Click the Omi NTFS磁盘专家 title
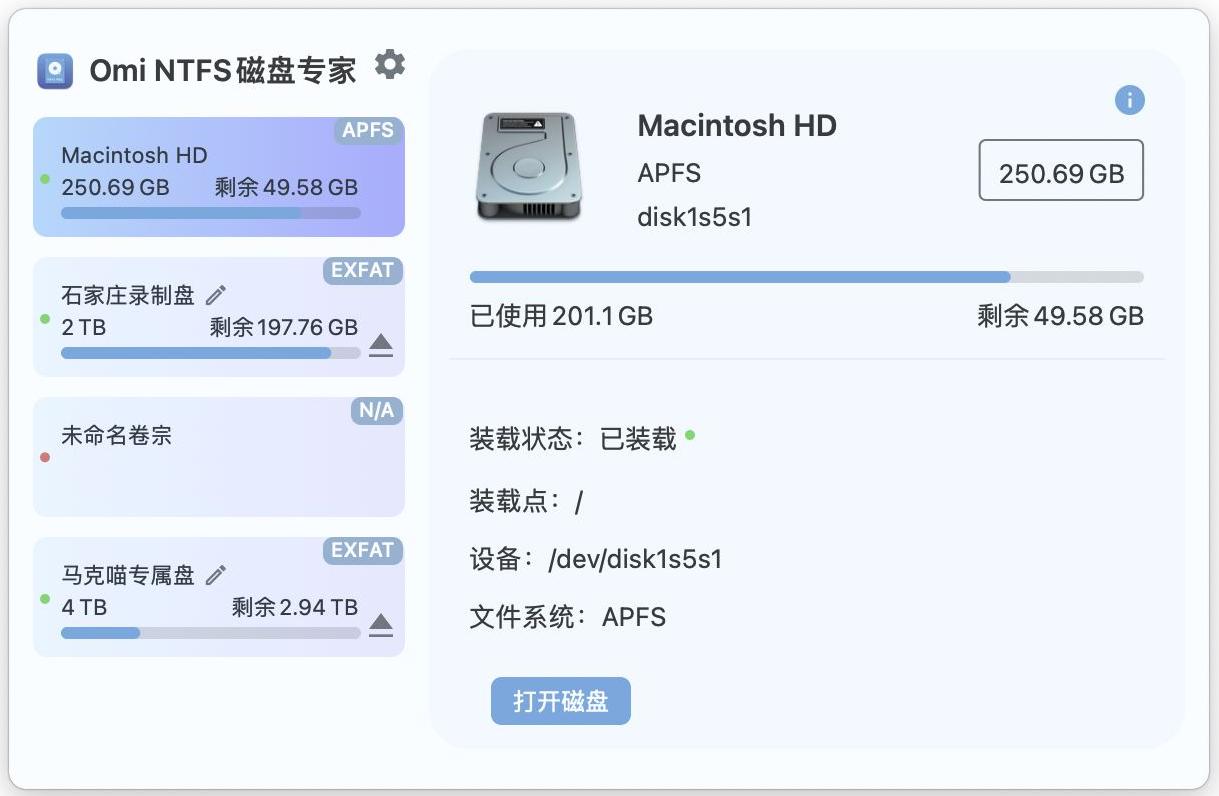Image resolution: width=1219 pixels, height=796 pixels. pos(223,71)
